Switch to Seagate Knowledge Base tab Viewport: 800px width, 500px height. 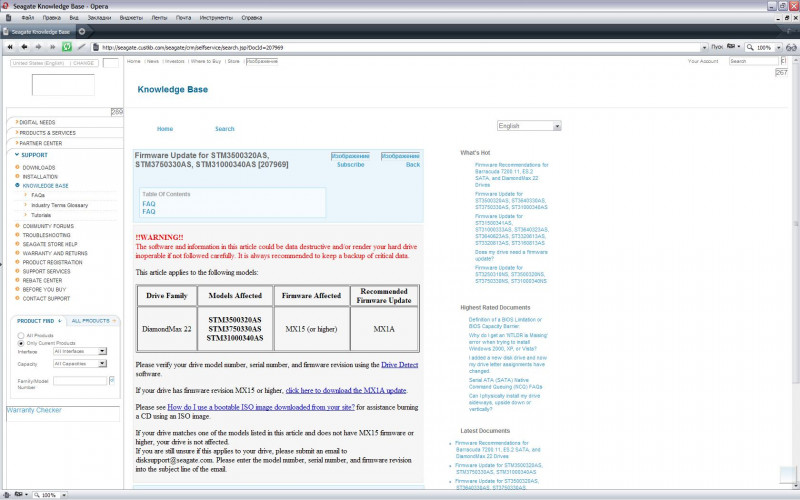[37, 32]
